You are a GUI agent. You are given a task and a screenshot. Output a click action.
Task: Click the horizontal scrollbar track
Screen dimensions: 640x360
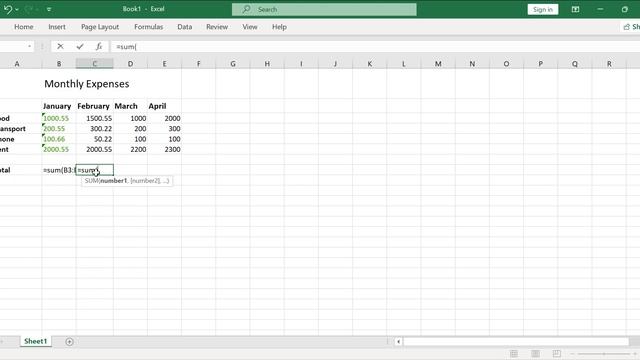(516, 342)
